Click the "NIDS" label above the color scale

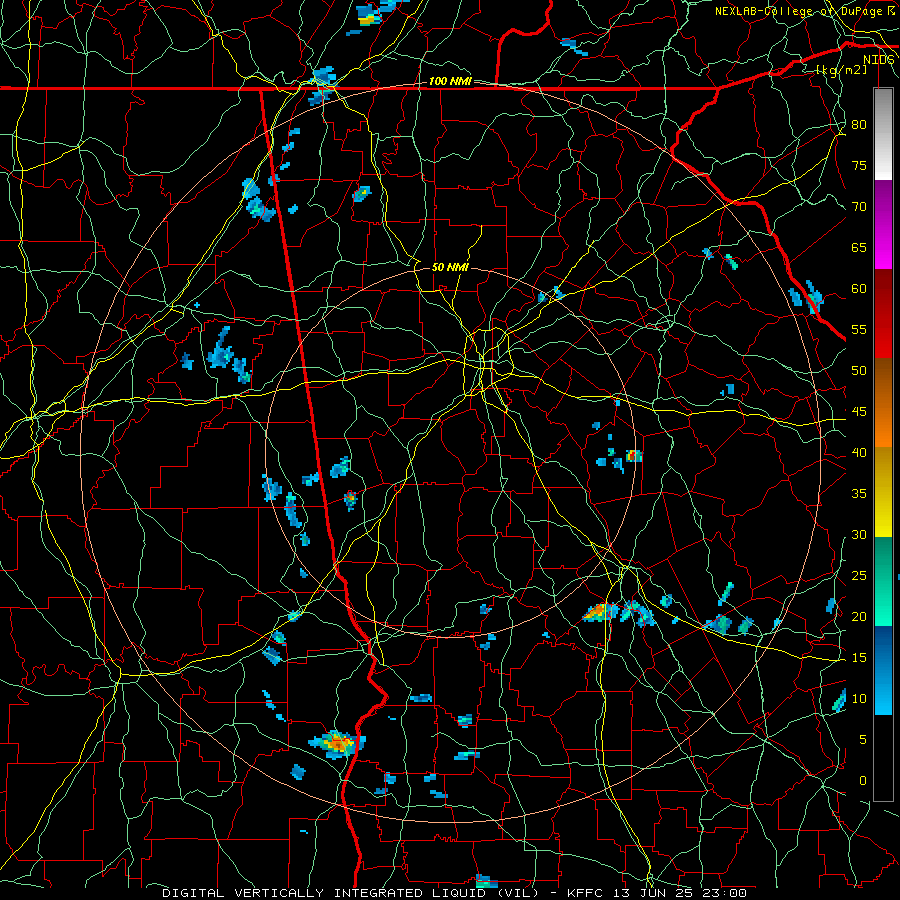[879, 60]
